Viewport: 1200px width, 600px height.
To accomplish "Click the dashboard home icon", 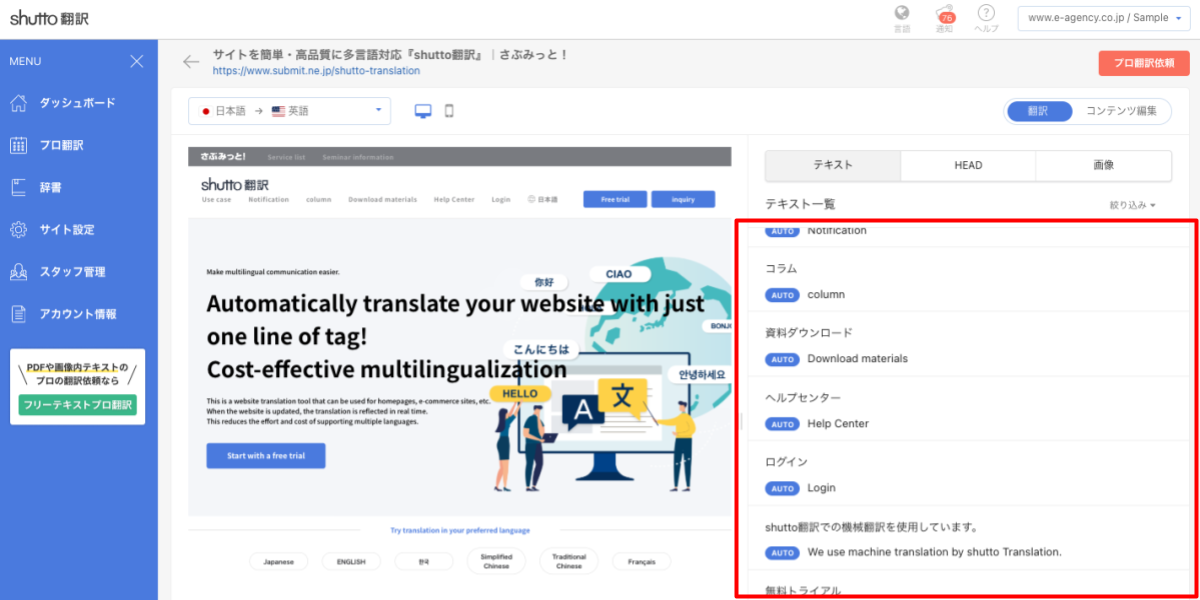I will click(x=18, y=103).
